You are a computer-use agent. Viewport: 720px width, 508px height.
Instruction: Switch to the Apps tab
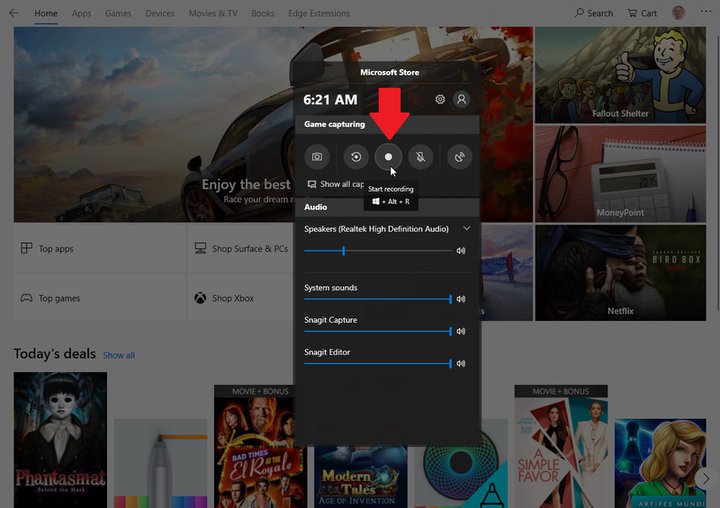[x=81, y=13]
